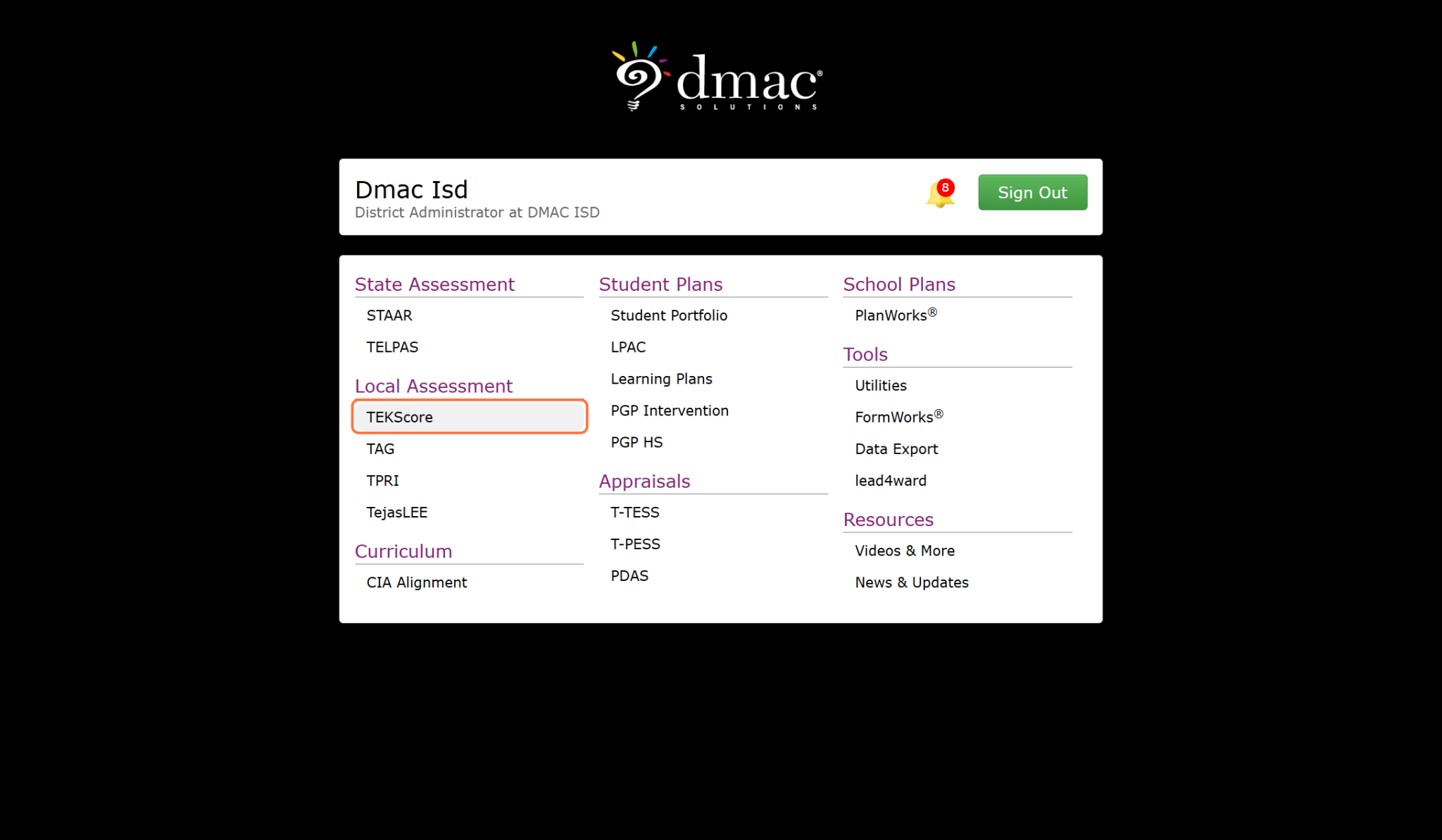Open LPAC under Student Plans

pos(628,347)
